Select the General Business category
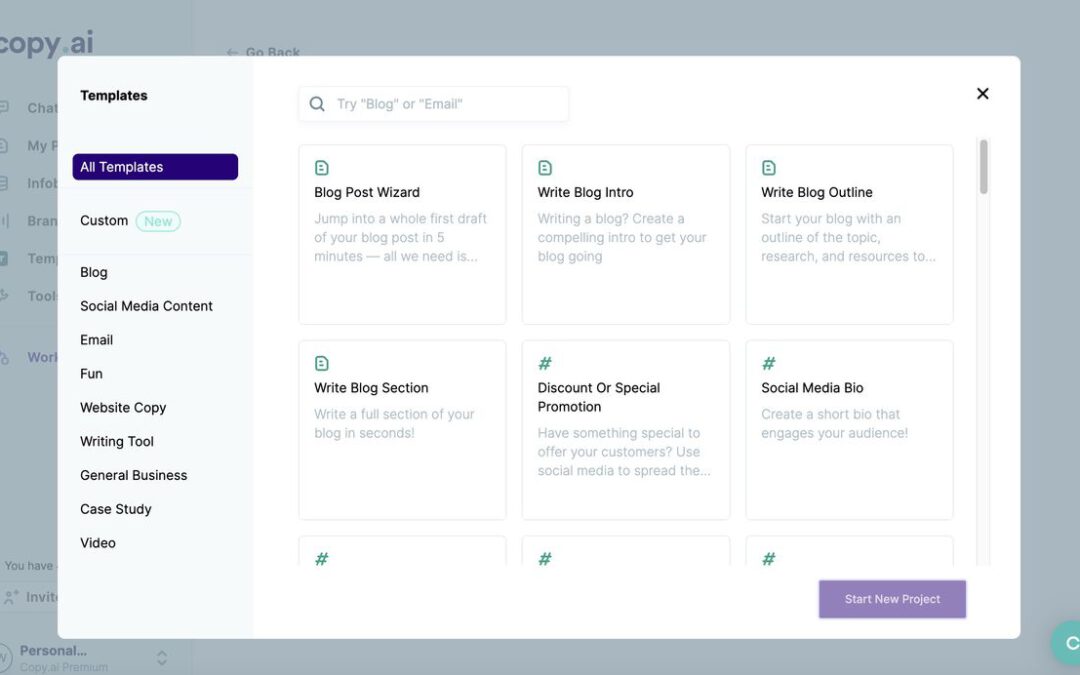The image size is (1080, 675). tap(133, 474)
